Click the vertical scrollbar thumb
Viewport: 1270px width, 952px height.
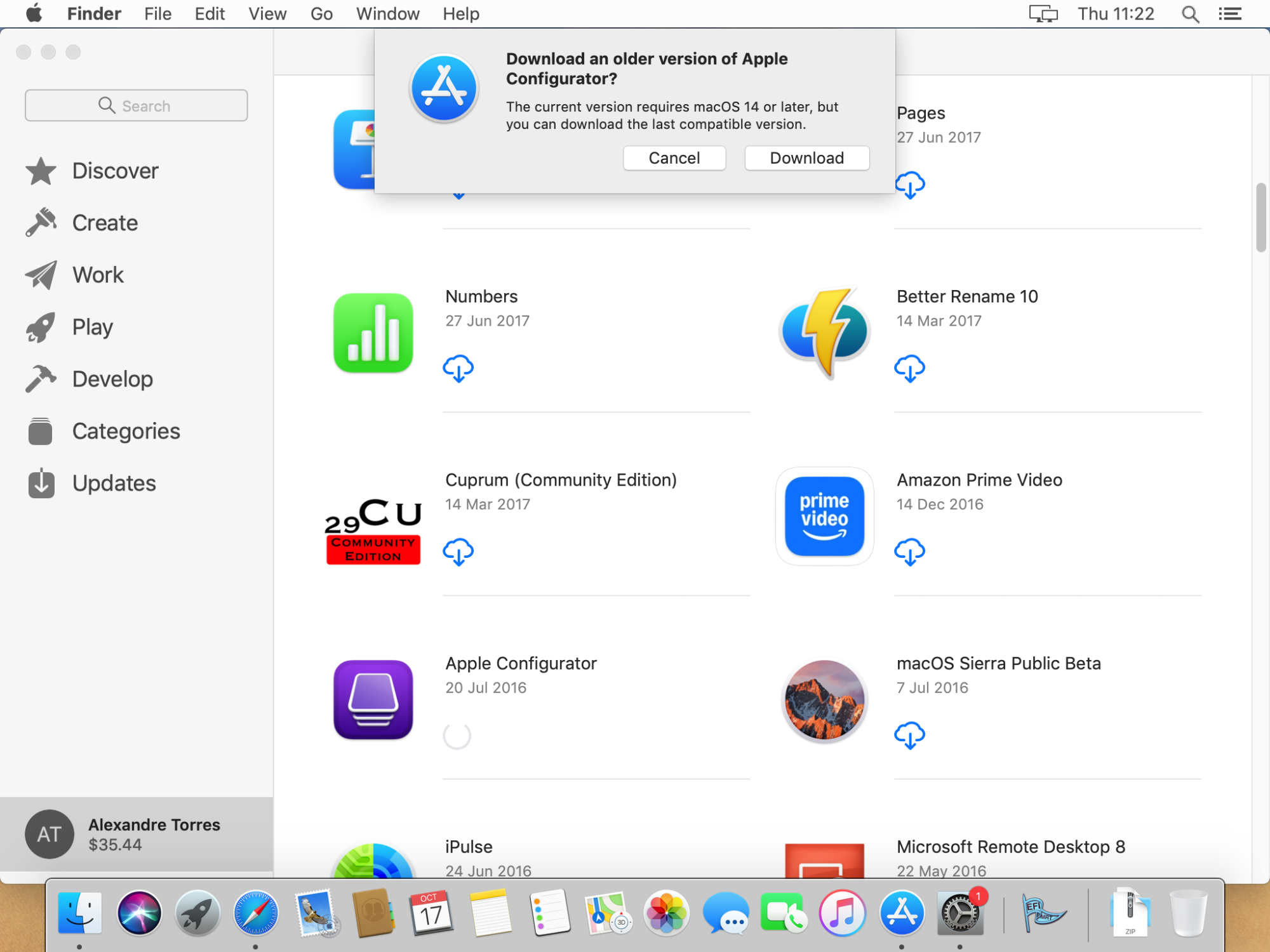[1260, 217]
